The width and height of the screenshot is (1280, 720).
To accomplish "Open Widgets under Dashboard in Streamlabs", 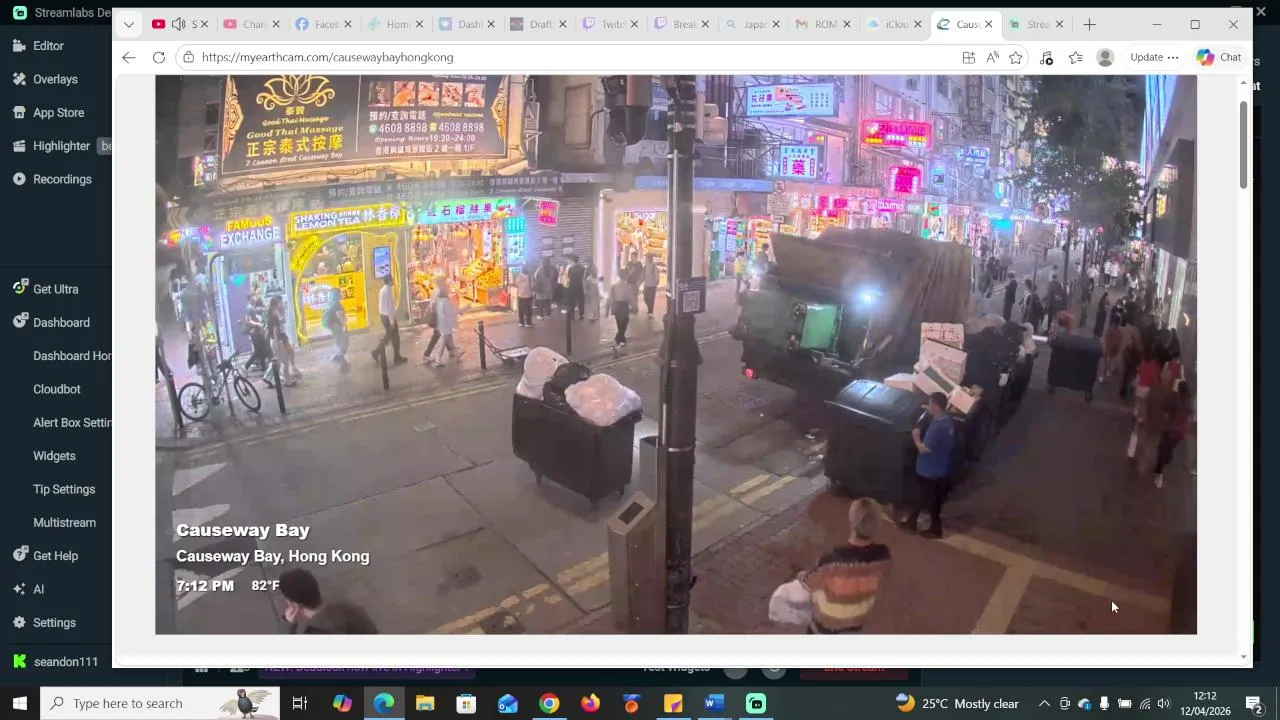I will click(x=54, y=456).
